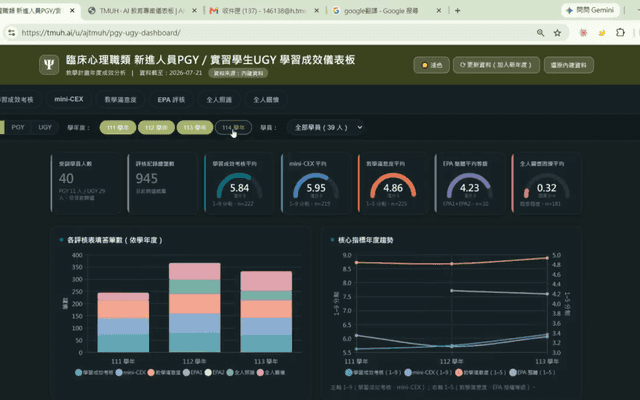The height and width of the screenshot is (400, 640).
Task: Click the 112 學年 stacked bar
Action: pos(195,308)
